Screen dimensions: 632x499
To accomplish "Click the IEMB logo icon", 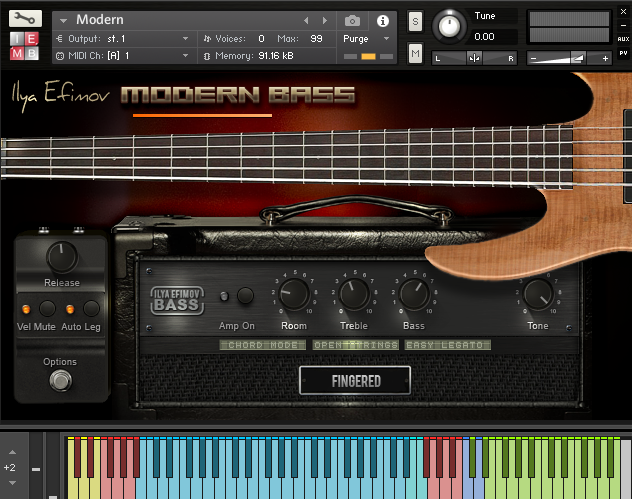I will coord(25,46).
